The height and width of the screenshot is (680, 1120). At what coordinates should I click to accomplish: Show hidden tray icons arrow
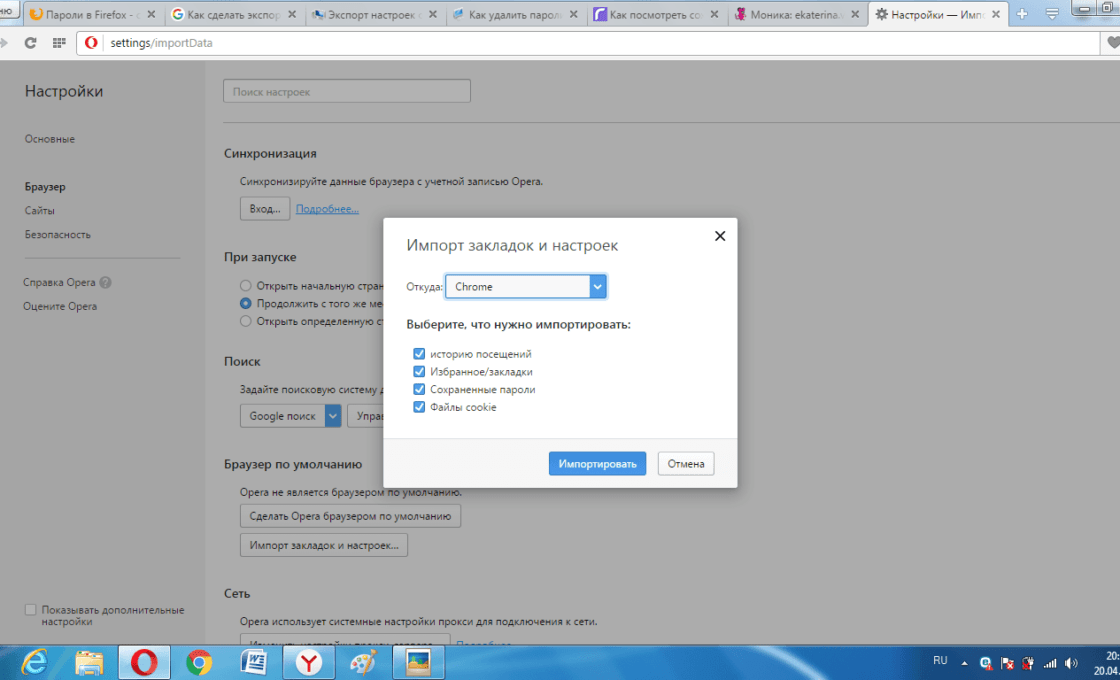tap(964, 662)
